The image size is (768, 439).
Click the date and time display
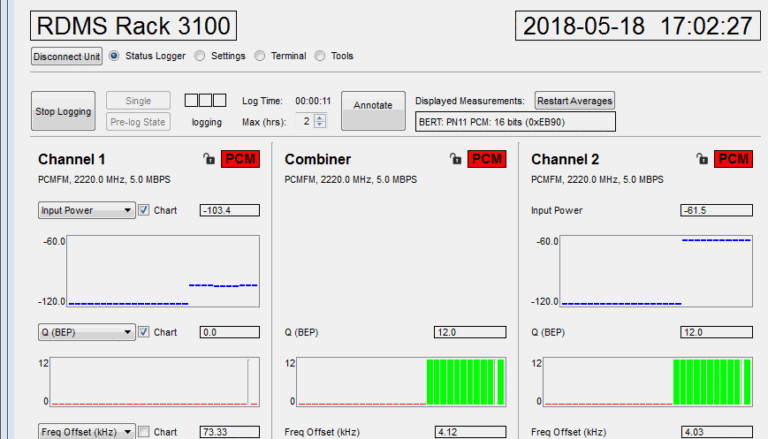(x=638, y=25)
